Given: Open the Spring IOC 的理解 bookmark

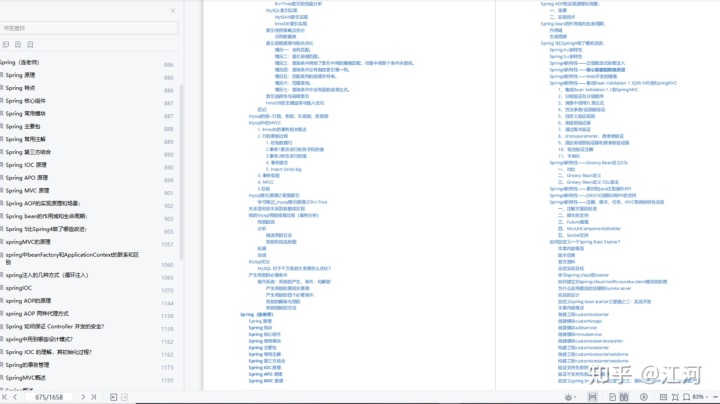Looking at the screenshot, I should click(49, 353).
